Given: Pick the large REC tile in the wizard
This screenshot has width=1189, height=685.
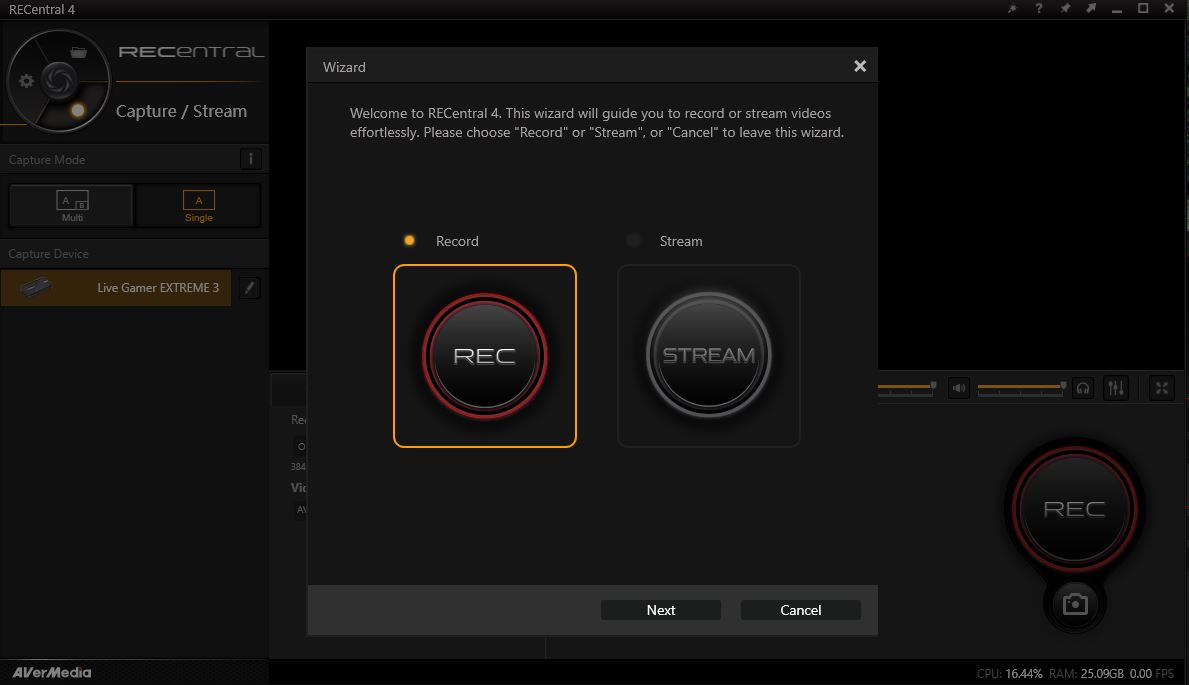Looking at the screenshot, I should pos(485,356).
